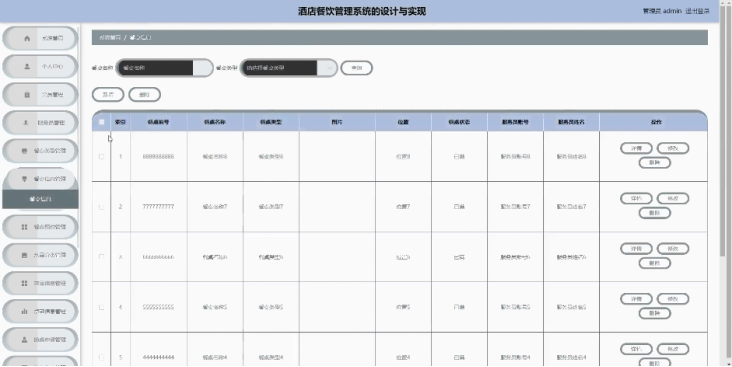Toggle the select-all checkbox in the table header
Screen dimensions: 732x367
tap(102, 122)
